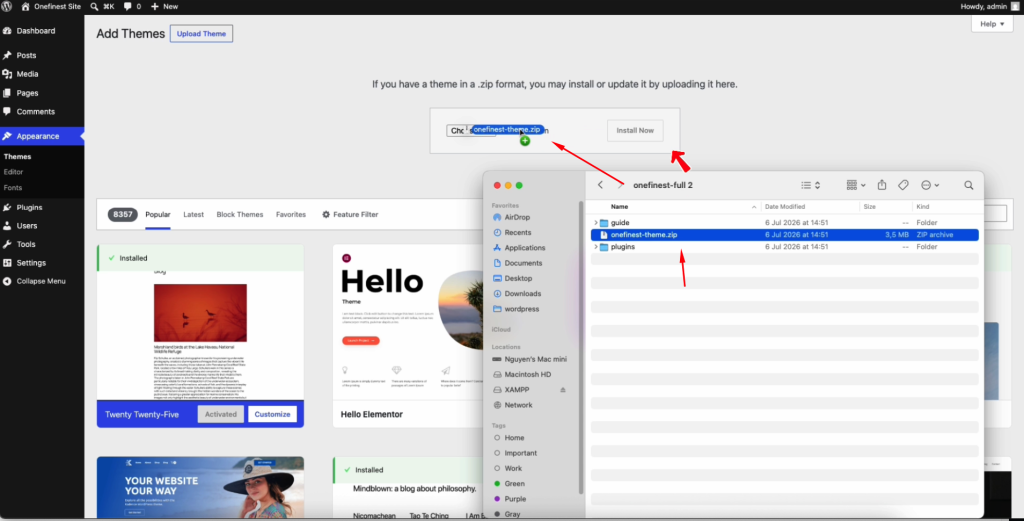Change Finder list view mode

tap(810, 185)
